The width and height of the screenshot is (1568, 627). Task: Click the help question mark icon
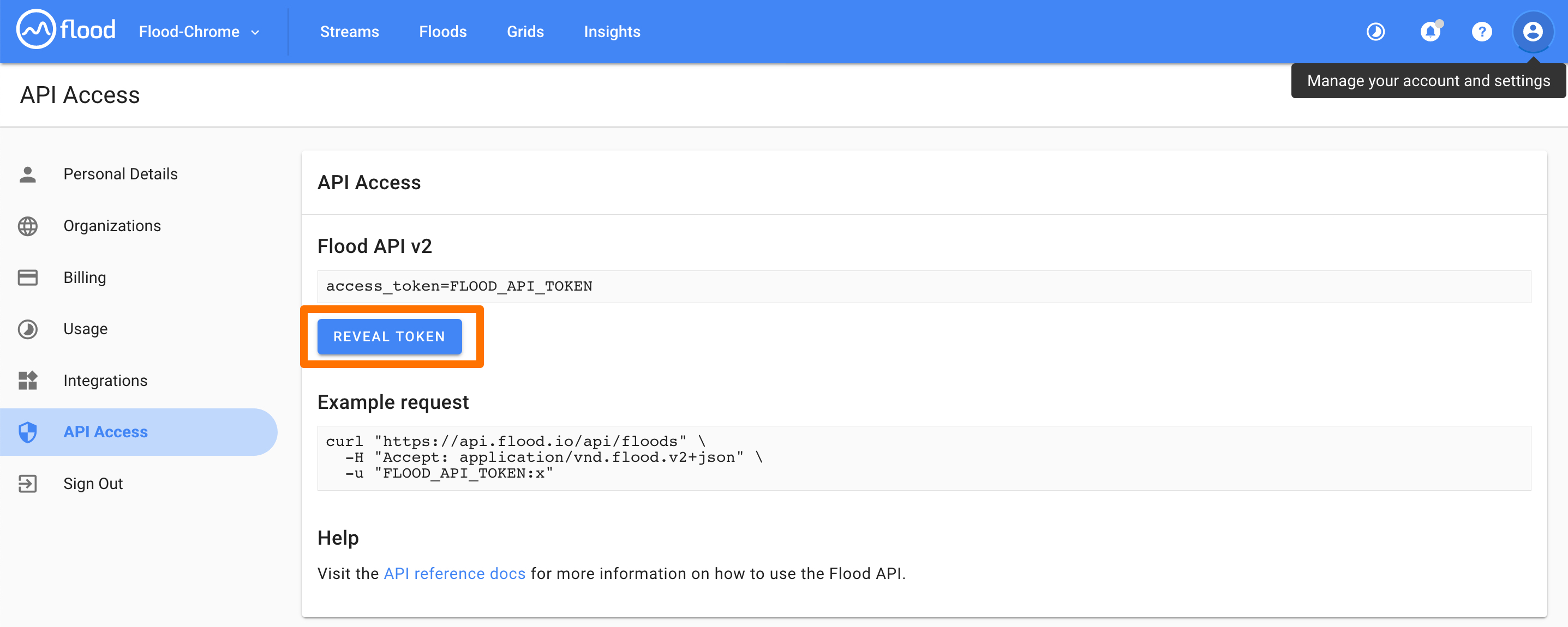tap(1482, 32)
